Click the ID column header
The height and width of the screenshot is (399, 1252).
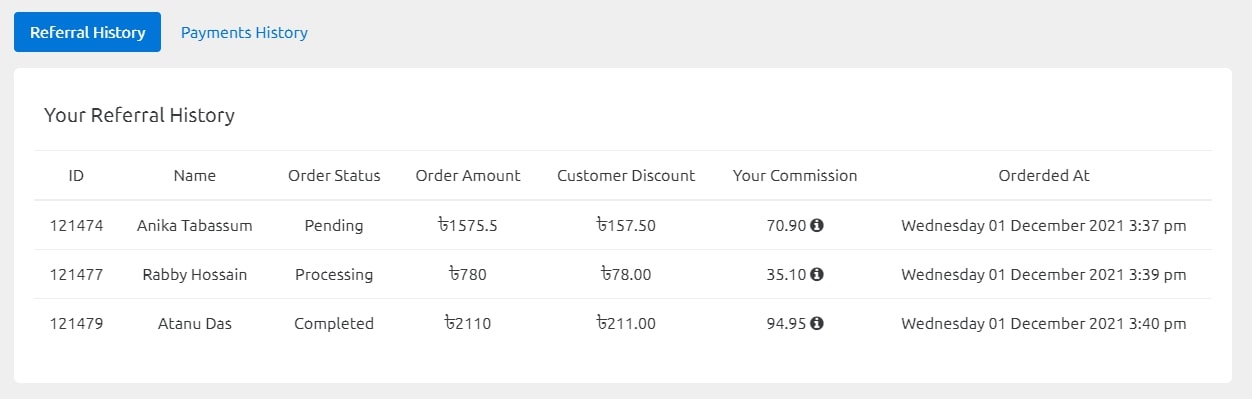pyautogui.click(x=76, y=175)
